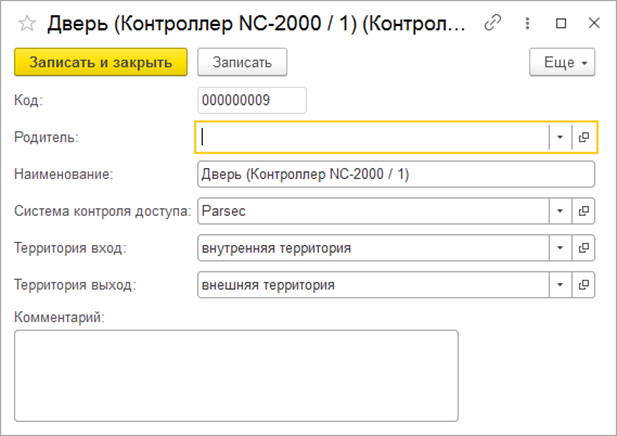The image size is (617, 436).
Task: Add this door to favorites with the star
Action: 27,23
